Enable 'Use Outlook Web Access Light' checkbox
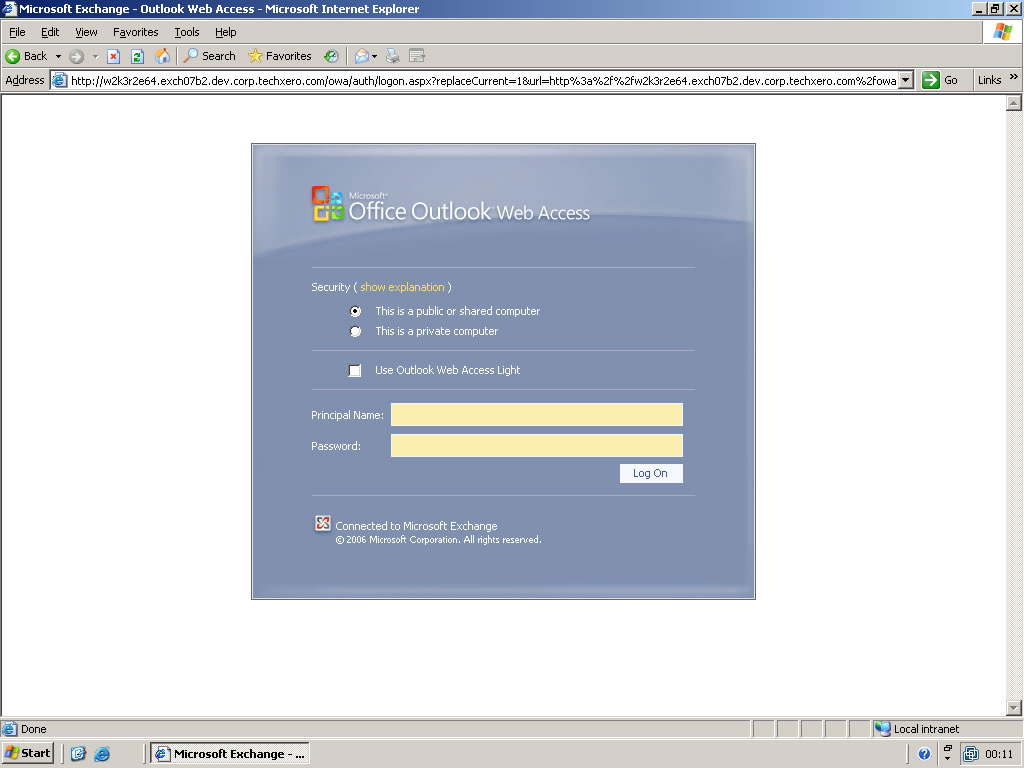The height and width of the screenshot is (768, 1024). [355, 370]
